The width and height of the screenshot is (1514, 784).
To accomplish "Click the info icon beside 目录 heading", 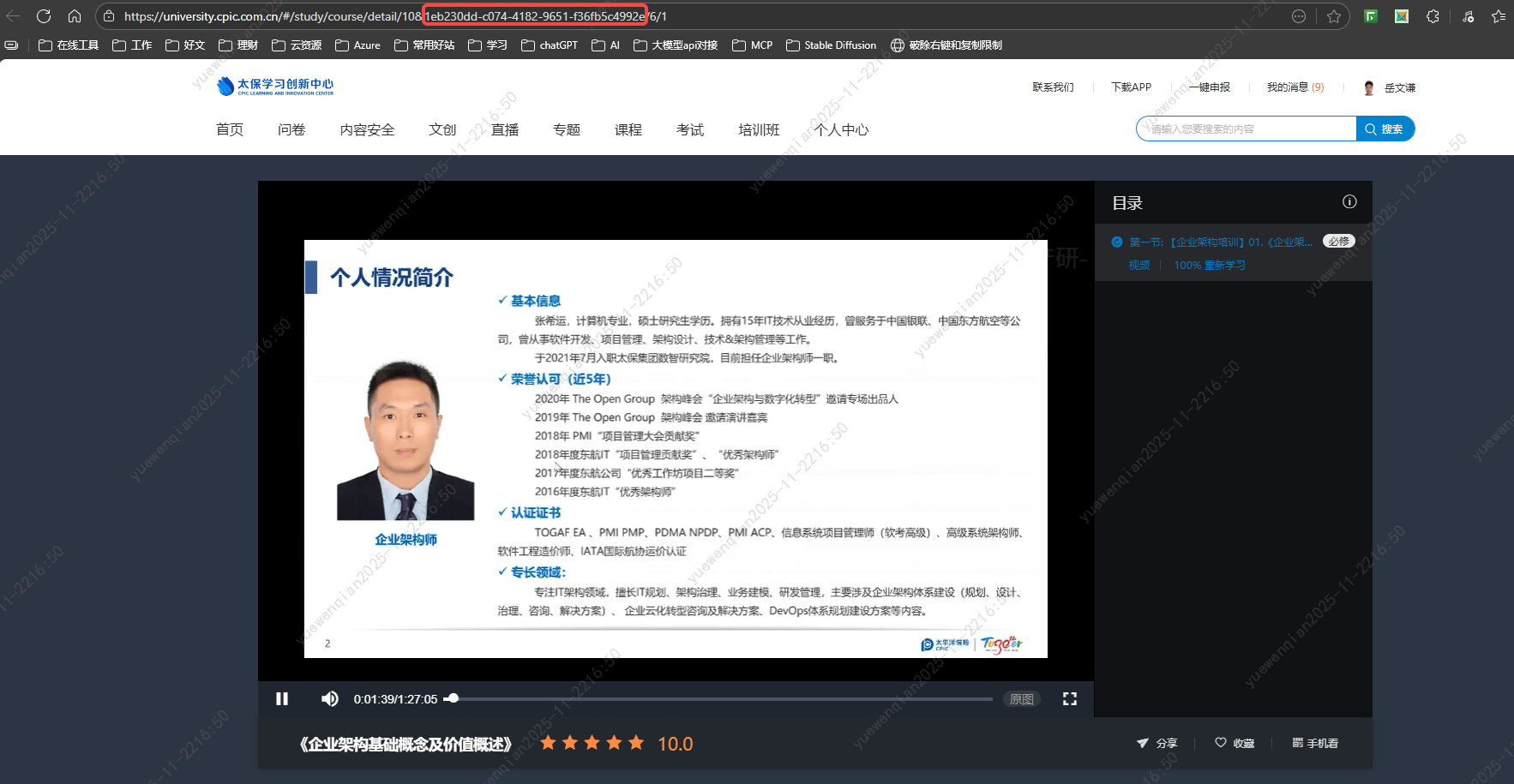I will [x=1349, y=201].
